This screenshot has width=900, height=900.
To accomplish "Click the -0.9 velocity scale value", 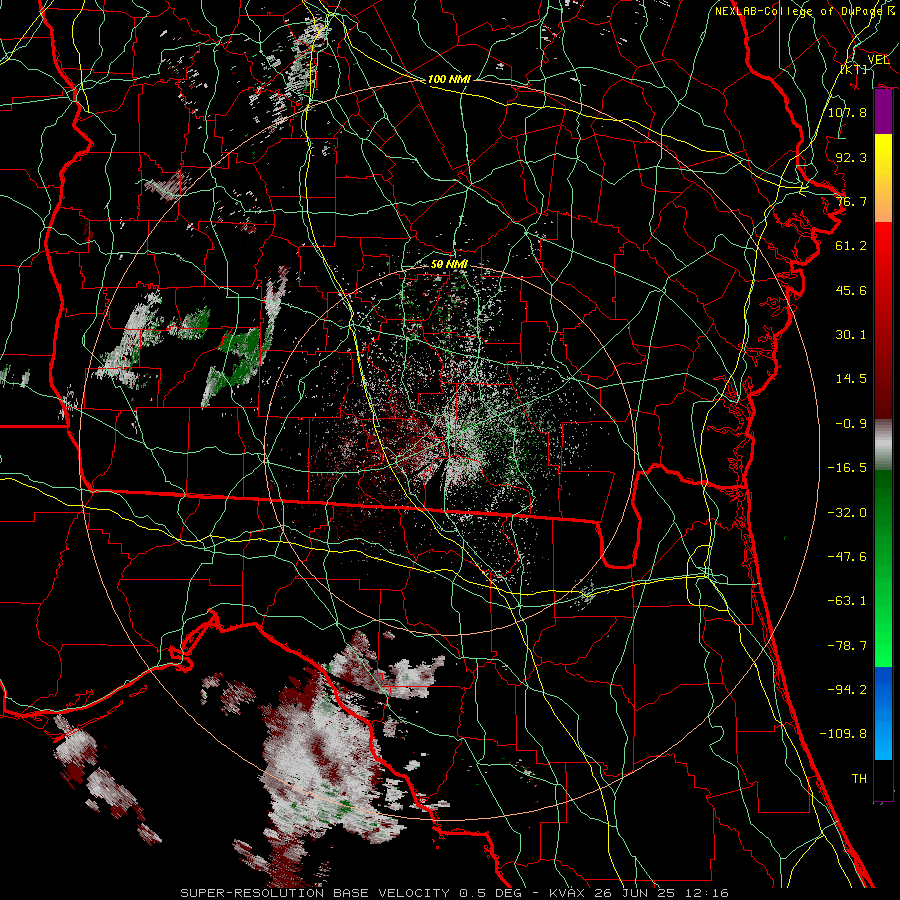I will [851, 424].
